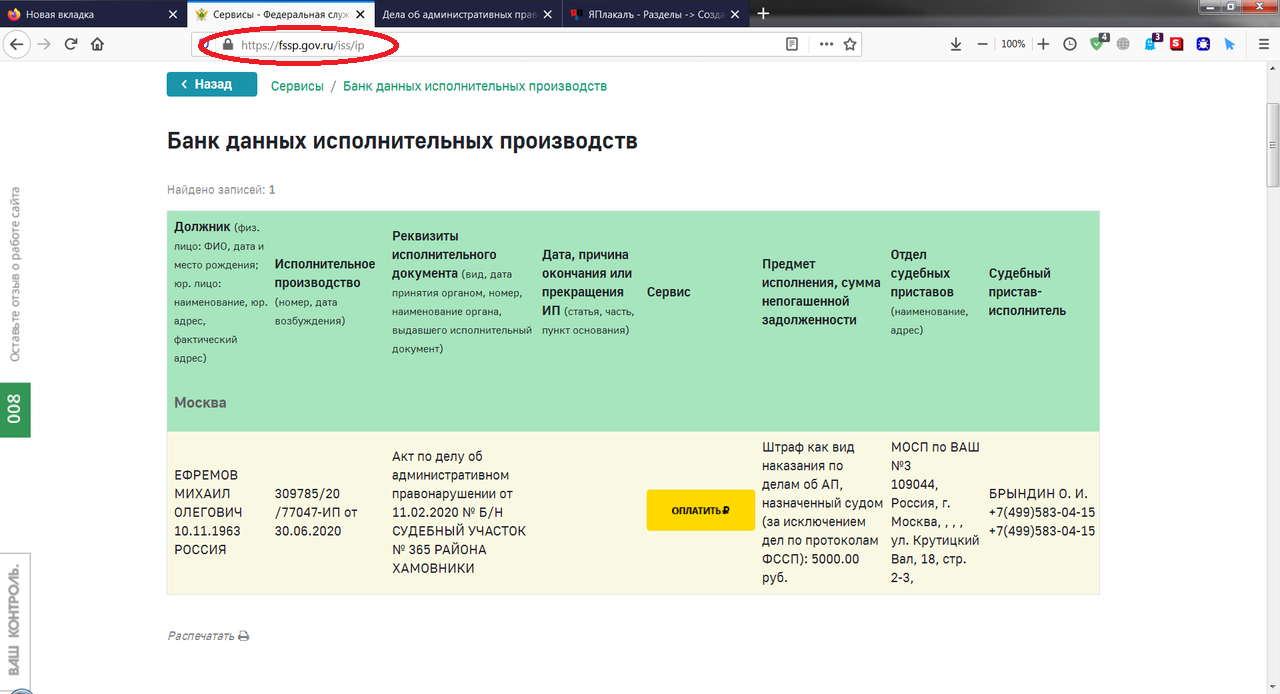Image resolution: width=1280 pixels, height=694 pixels.
Task: Click the Исполнительное производство column header
Action: coord(325,292)
